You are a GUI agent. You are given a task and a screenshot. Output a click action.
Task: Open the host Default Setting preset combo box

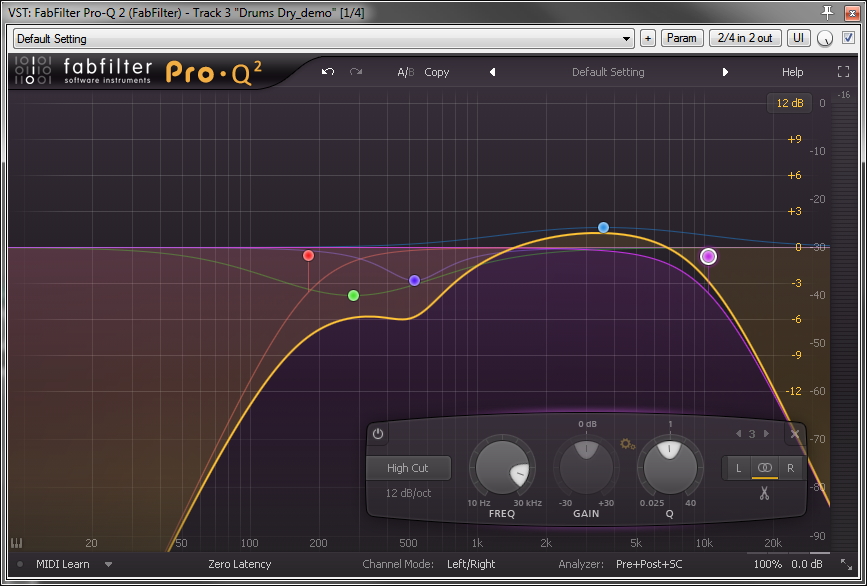[x=323, y=39]
